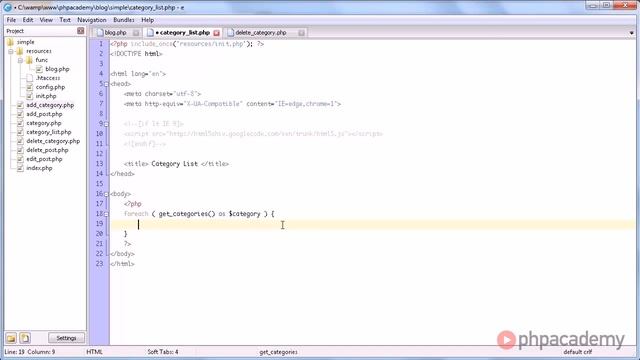
Task: Close the blog.php tab
Action: [136, 33]
